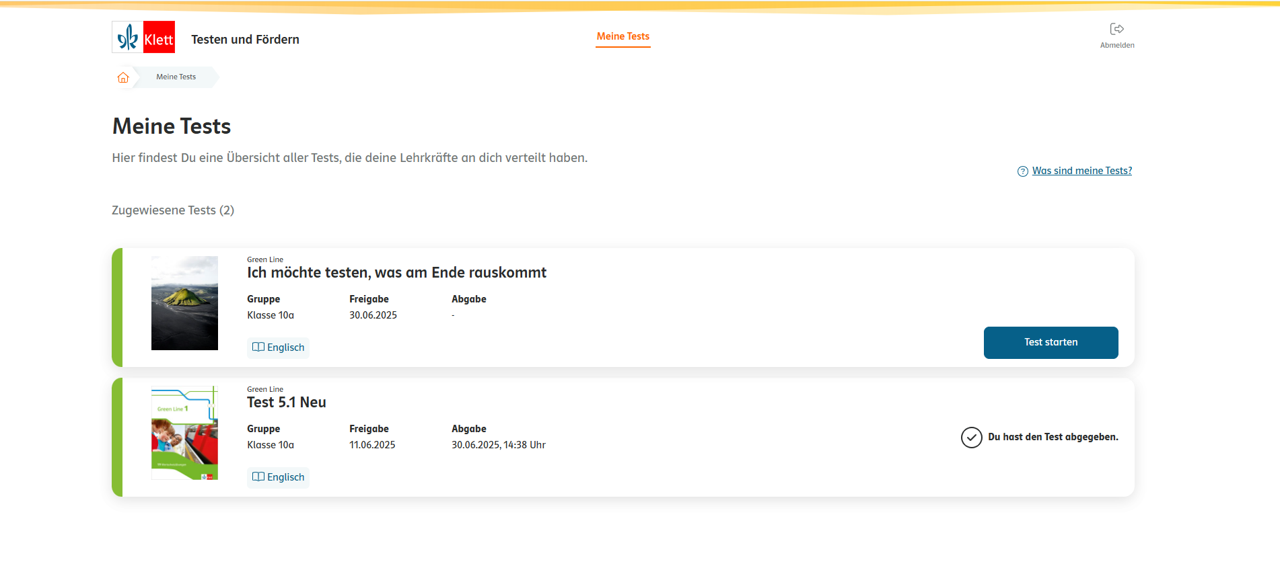This screenshot has height=574, width=1280.
Task: Click the Abmelden logout icon
Action: tap(1117, 29)
